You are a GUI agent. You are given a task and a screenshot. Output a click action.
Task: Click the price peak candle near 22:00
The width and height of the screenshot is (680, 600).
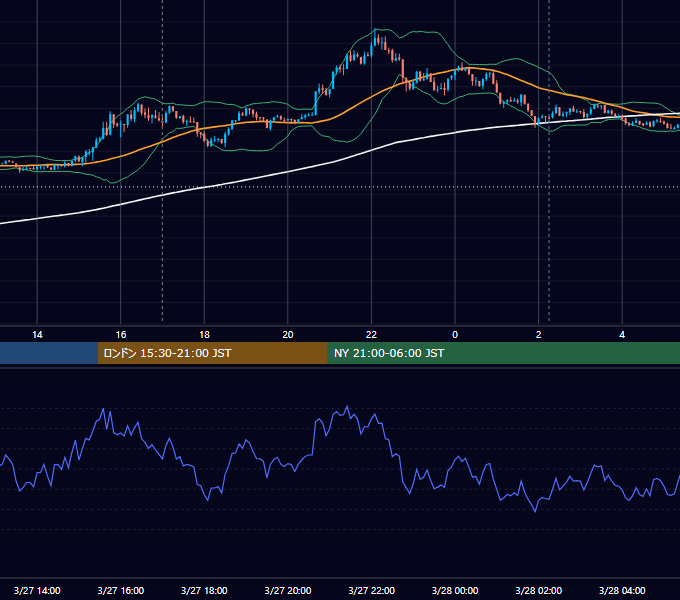point(375,38)
